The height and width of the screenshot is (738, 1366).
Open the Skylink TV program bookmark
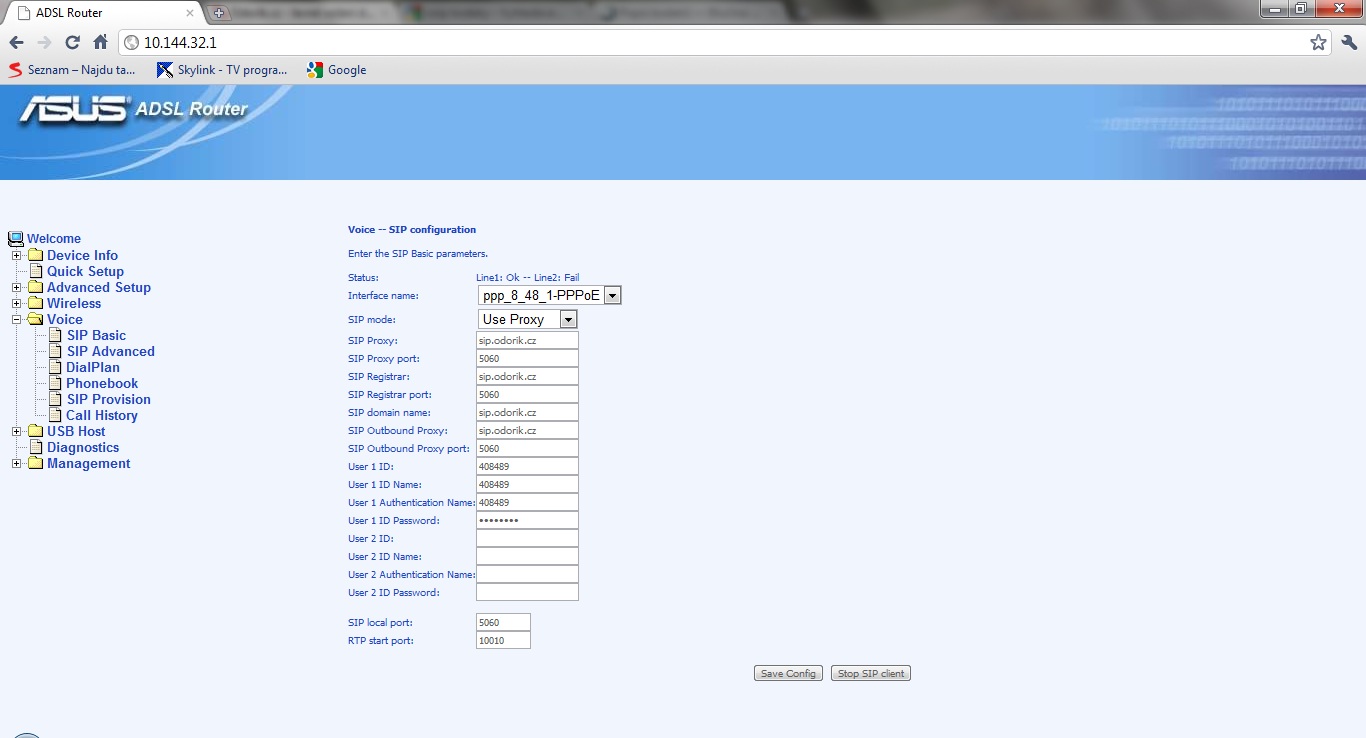[x=222, y=70]
